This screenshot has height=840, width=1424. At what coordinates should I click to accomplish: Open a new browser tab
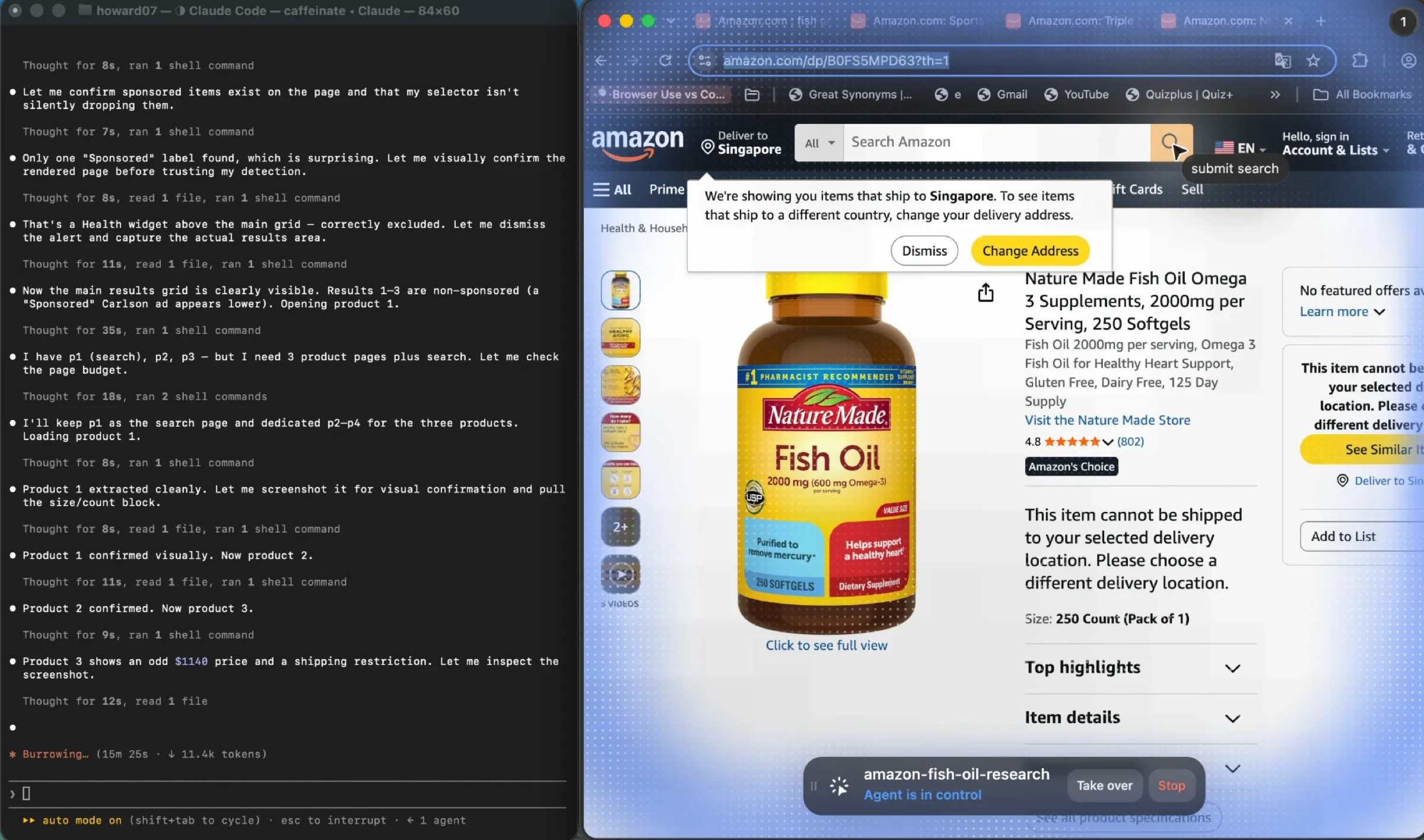pos(1320,21)
